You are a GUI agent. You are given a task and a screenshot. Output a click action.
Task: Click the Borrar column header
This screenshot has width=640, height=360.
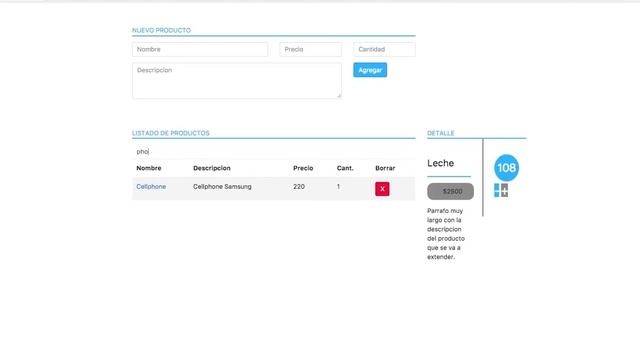click(385, 168)
